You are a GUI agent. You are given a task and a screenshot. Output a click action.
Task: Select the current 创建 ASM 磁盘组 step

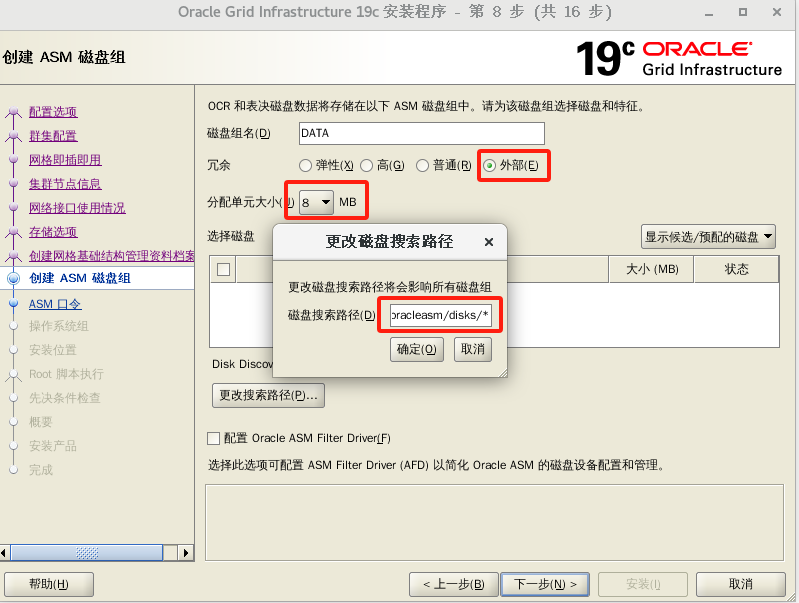point(80,278)
